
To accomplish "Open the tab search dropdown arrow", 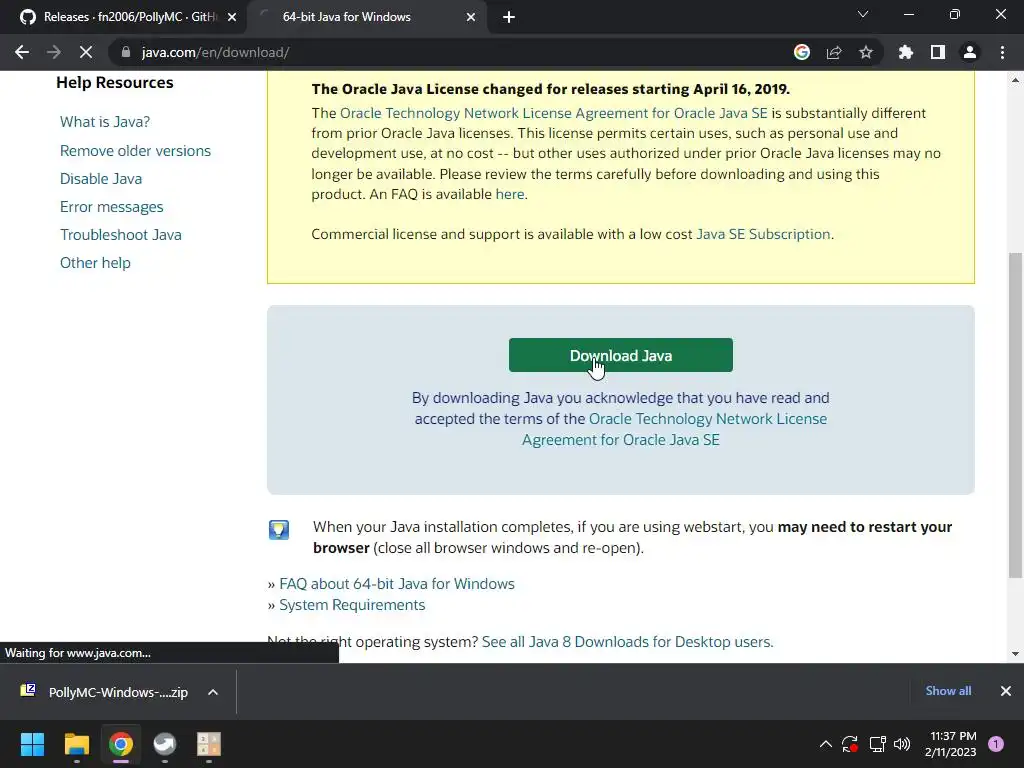I will 863,14.
